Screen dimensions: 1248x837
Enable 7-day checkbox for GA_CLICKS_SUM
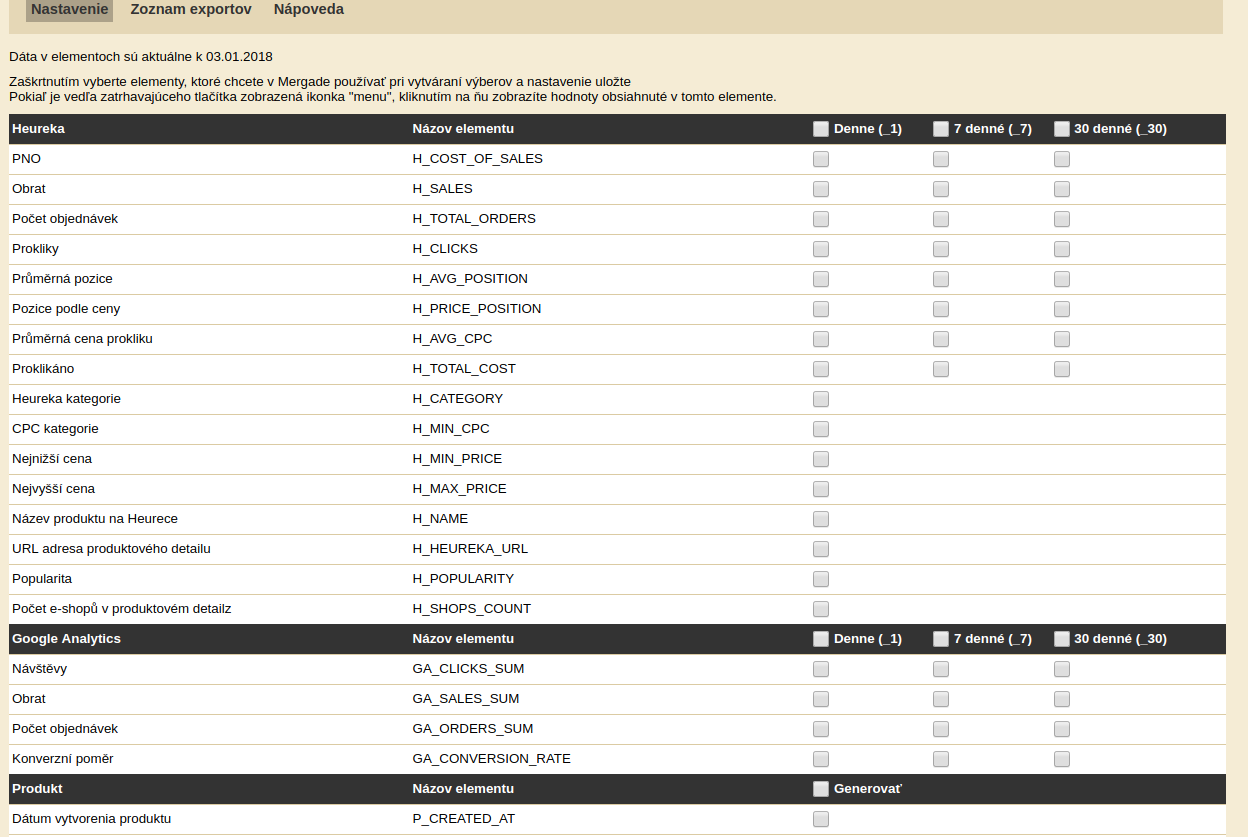tap(941, 669)
